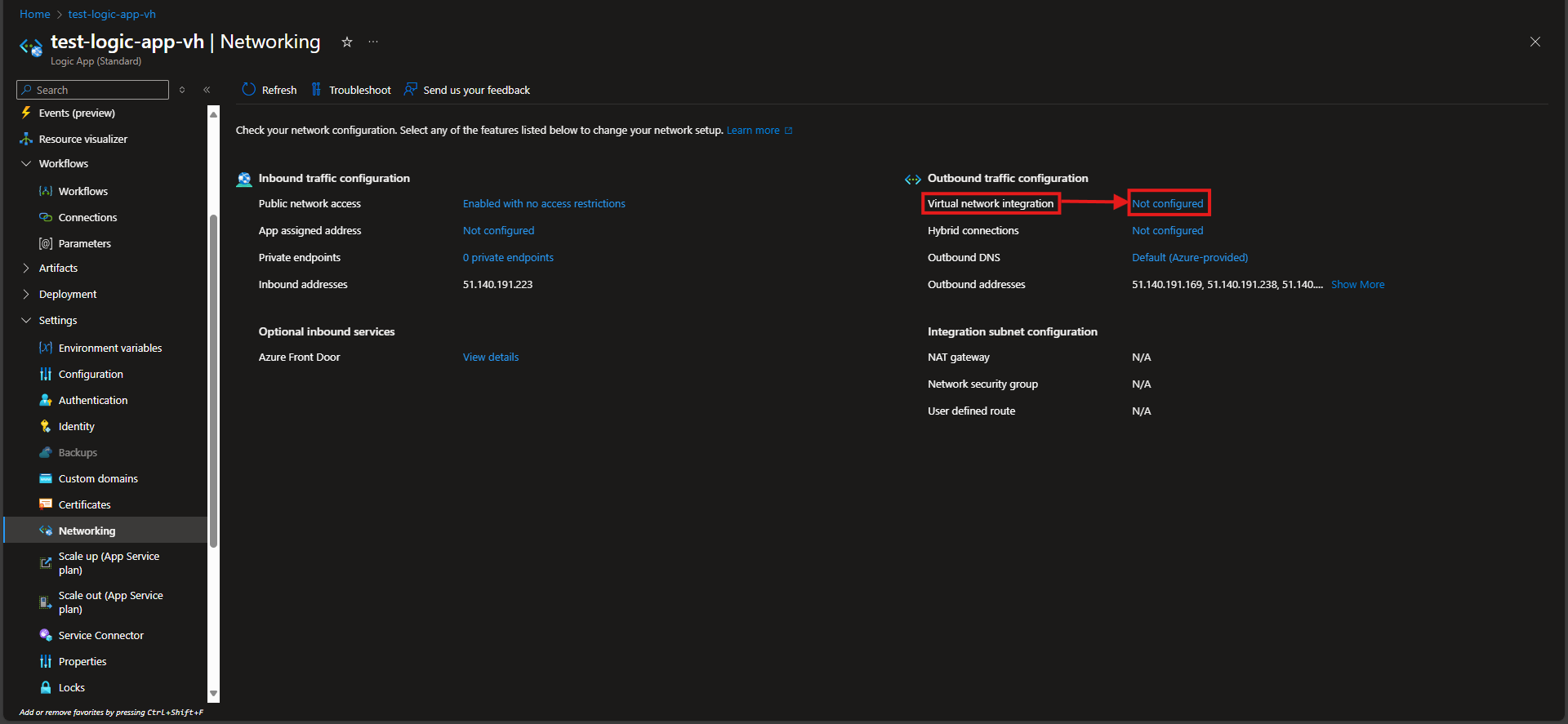Click the 'Network security group' label
The width and height of the screenshot is (1568, 724).
[982, 384]
